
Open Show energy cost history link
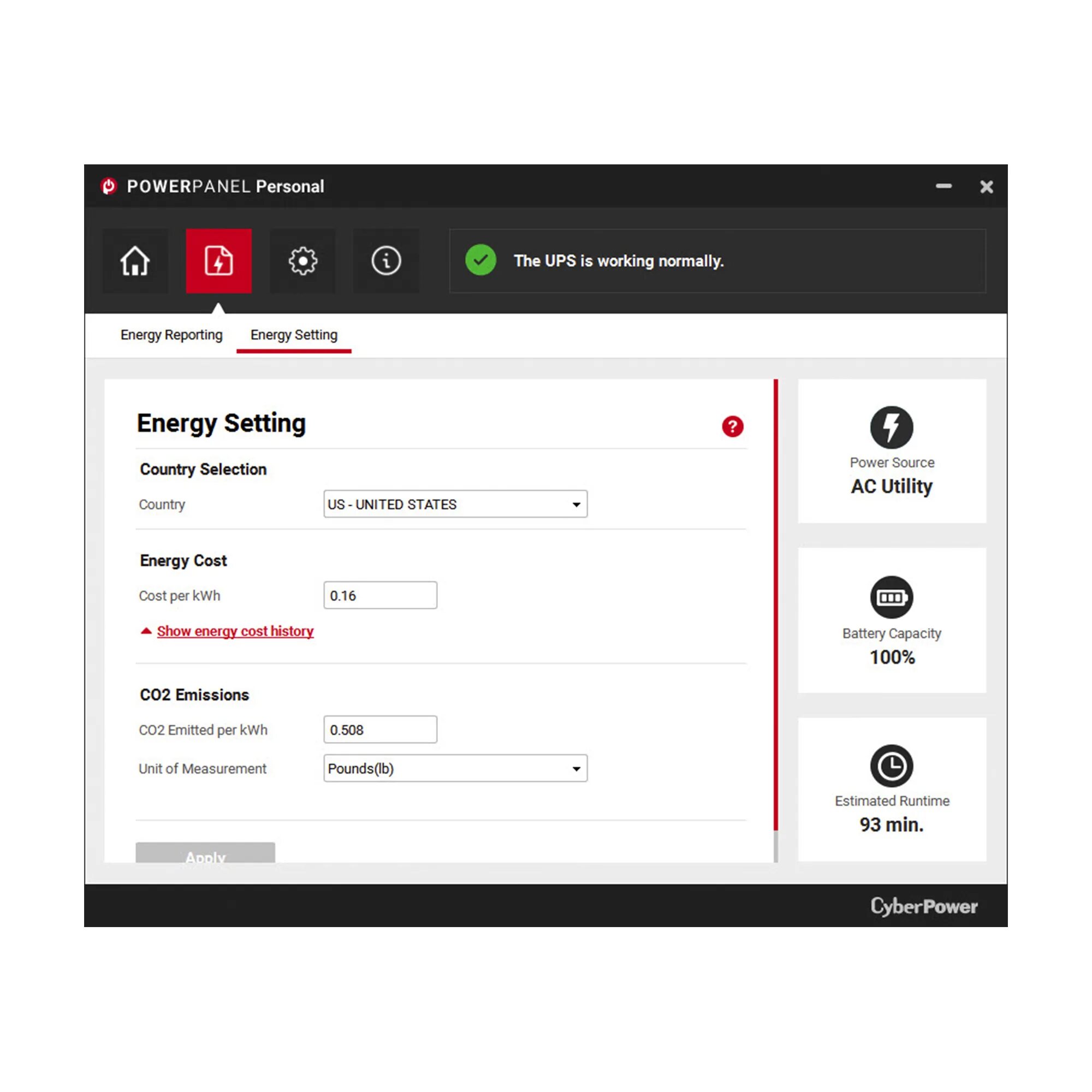235,631
